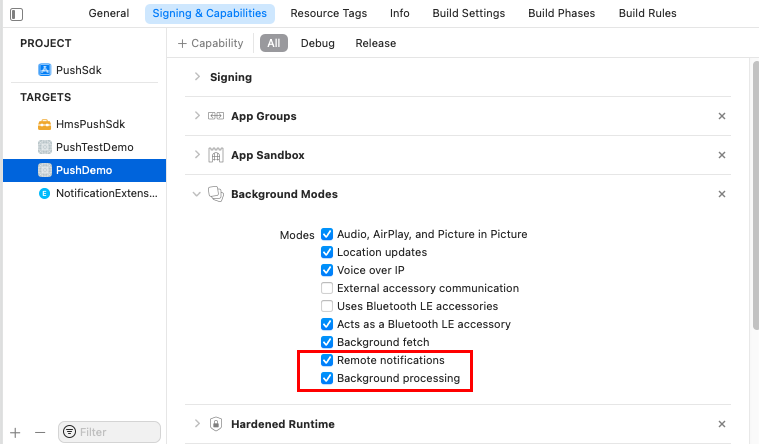Expand the Hardened Runtime section
Image resolution: width=759 pixels, height=444 pixels.
pyautogui.click(x=197, y=424)
